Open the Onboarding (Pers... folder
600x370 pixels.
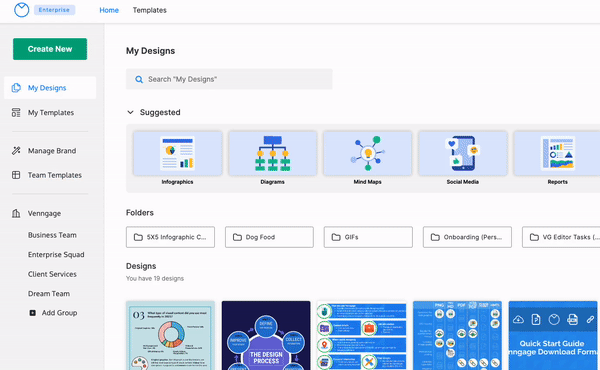(467, 237)
